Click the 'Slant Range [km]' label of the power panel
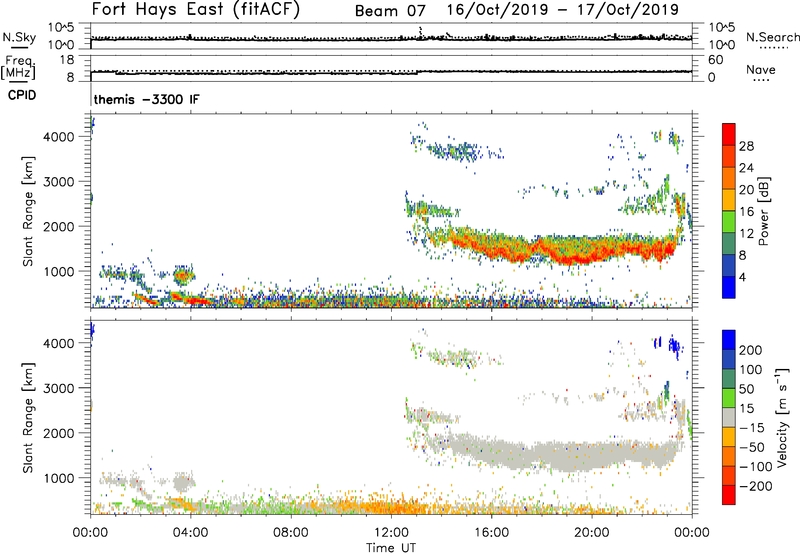 point(28,211)
